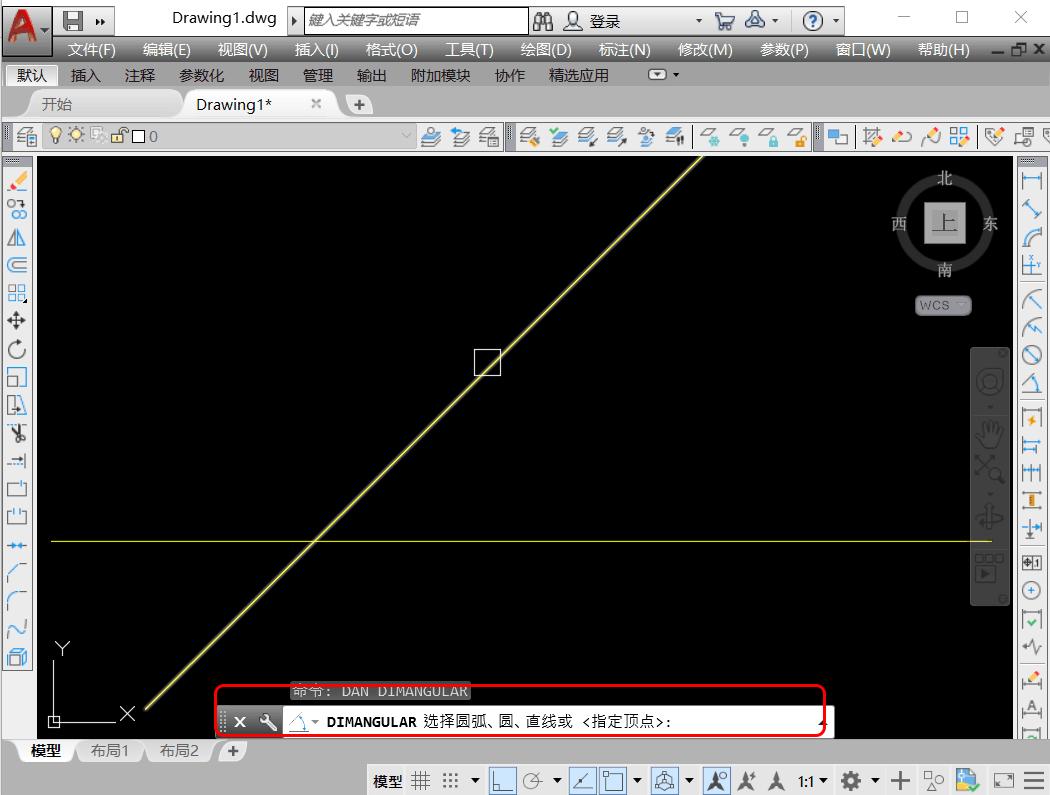Toggle polar tracking in status bar
The width and height of the screenshot is (1050, 795).
tap(533, 780)
